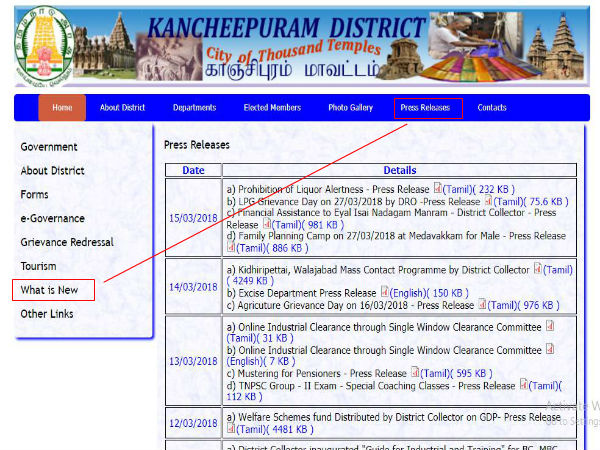Click the Date column header
The width and height of the screenshot is (600, 450).
pyautogui.click(x=193, y=170)
